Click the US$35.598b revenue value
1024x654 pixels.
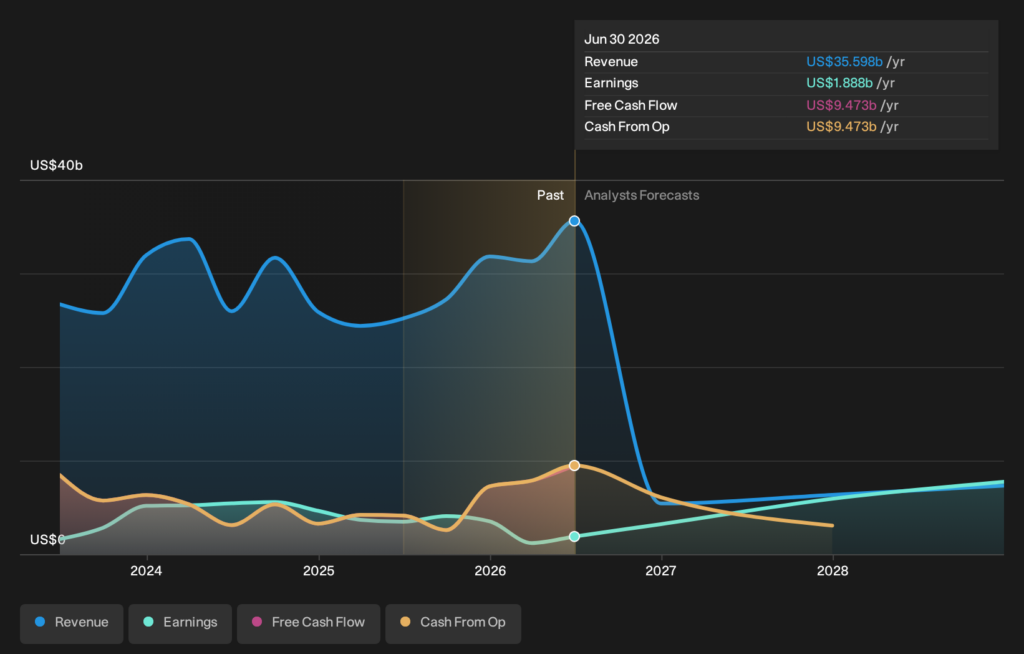pyautogui.click(x=844, y=61)
